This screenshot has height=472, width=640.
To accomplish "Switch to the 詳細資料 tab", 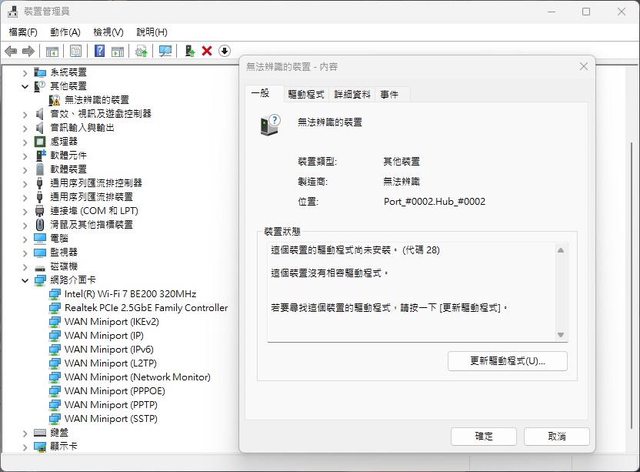I will coord(352,94).
